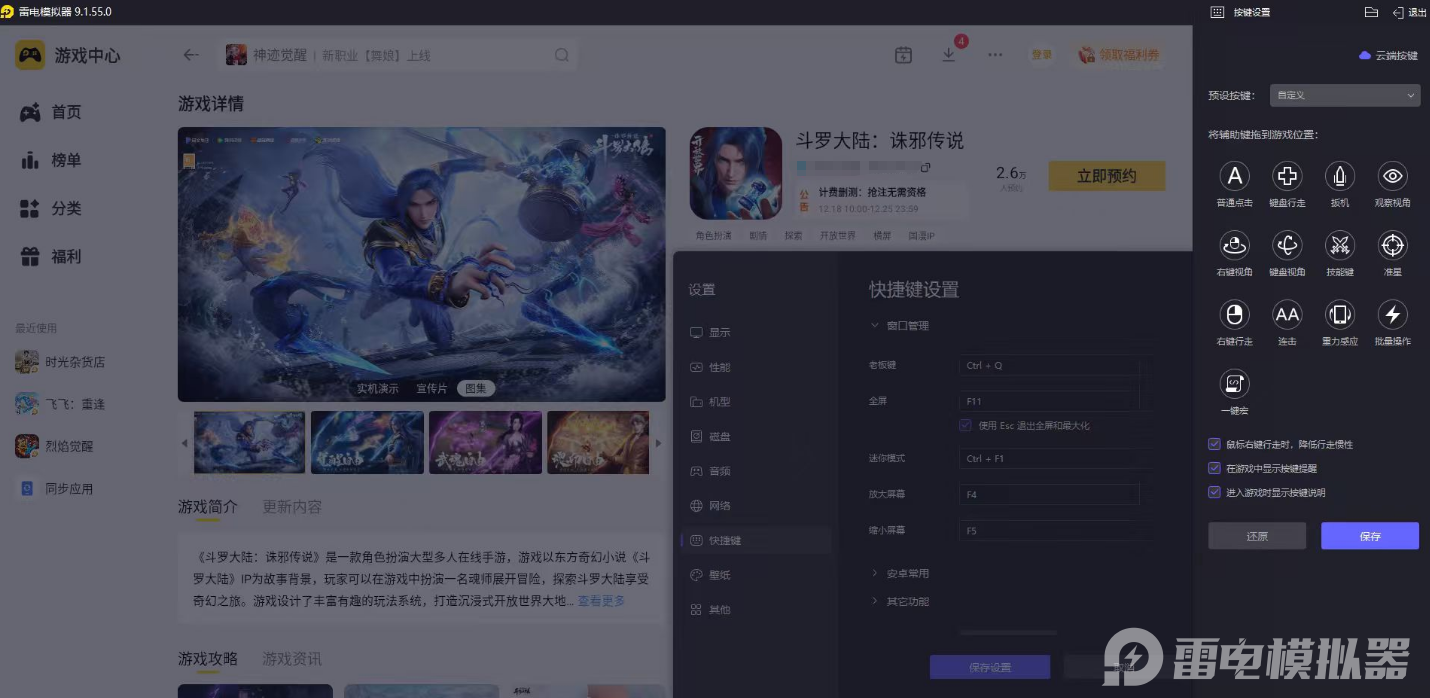This screenshot has width=1430, height=698.
Task: Toggle 在游戏中显示按键提醒 checkbox
Action: (1214, 468)
